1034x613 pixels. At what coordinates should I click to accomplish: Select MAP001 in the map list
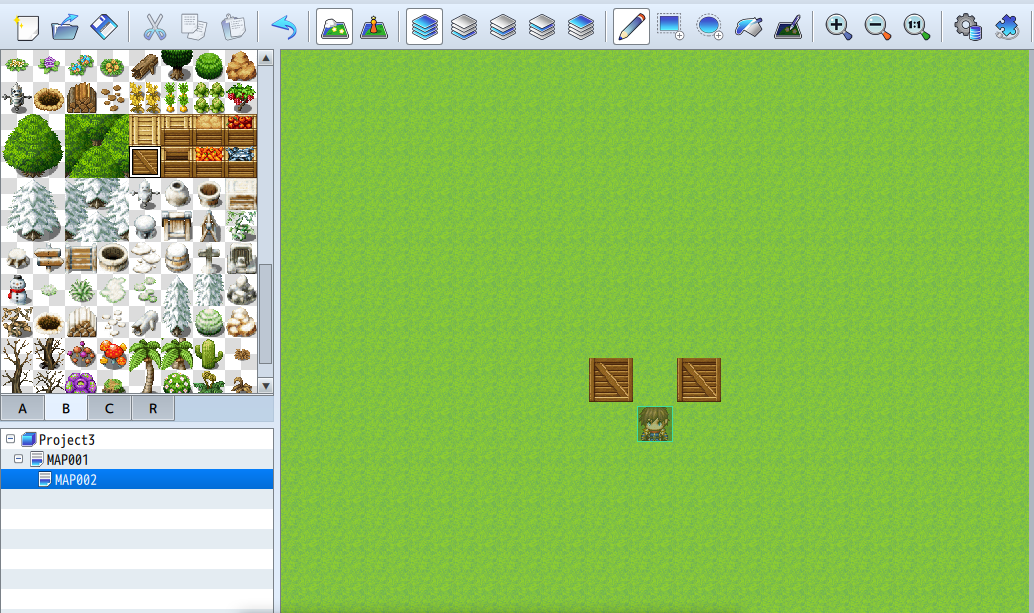[x=67, y=459]
